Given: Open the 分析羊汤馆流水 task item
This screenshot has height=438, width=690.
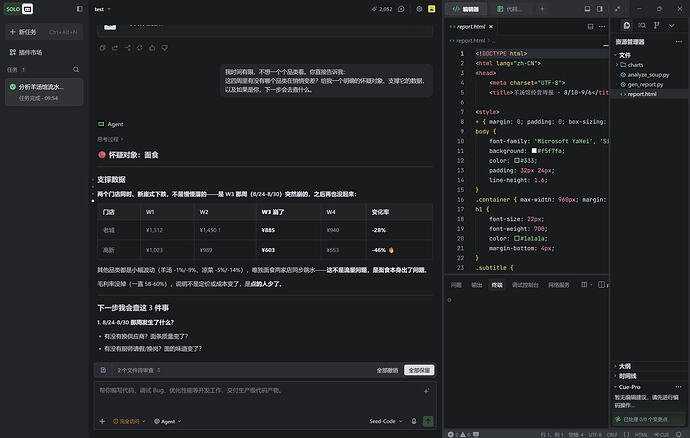Looking at the screenshot, I should [x=44, y=92].
